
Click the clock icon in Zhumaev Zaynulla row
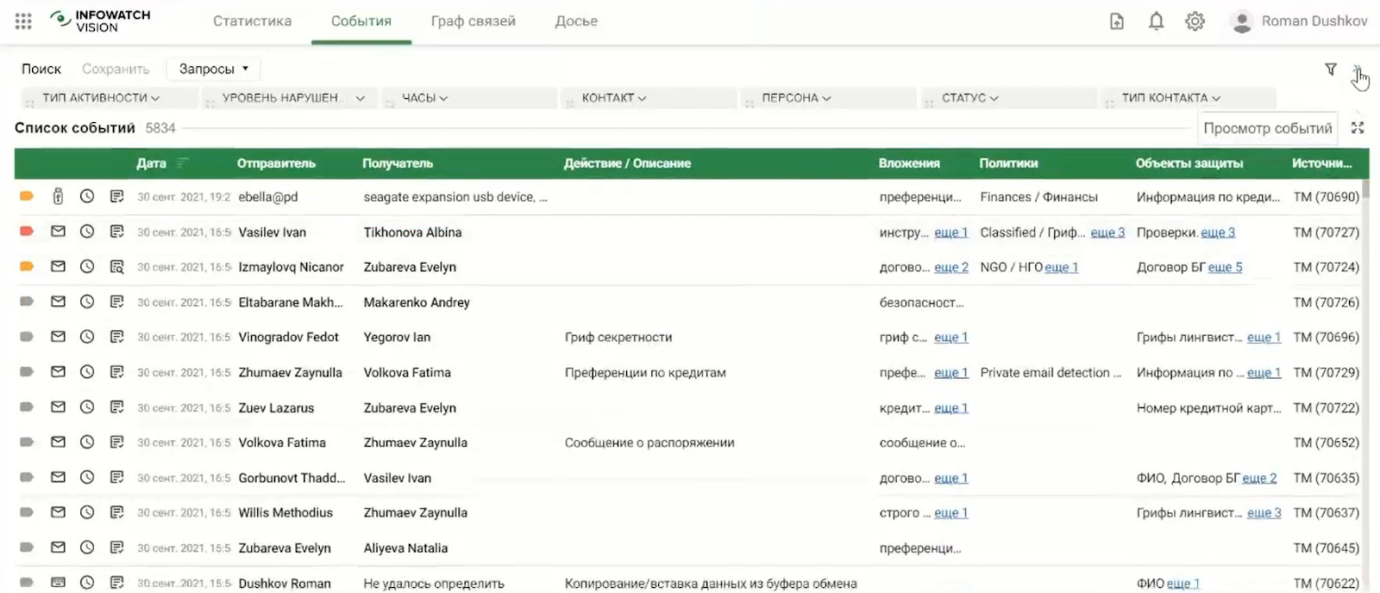pos(87,372)
